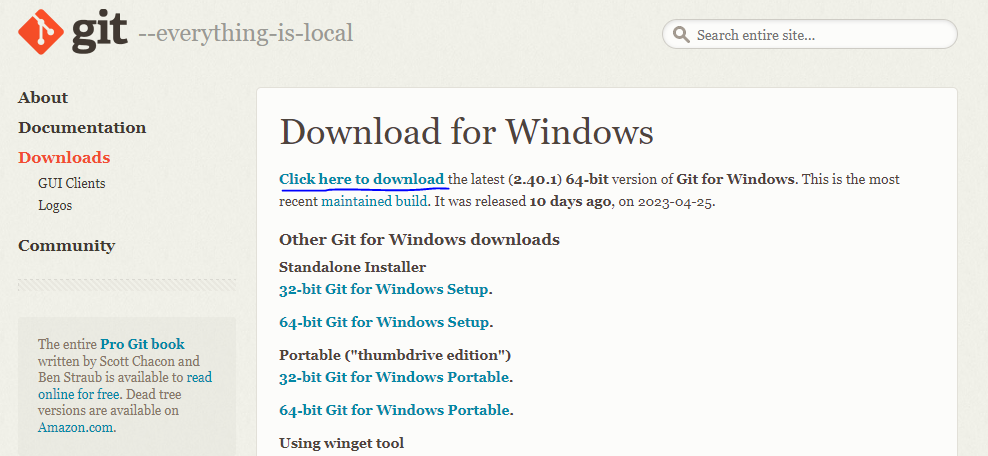988x456 pixels.
Task: Download 32-bit Git for Windows Setup
Action: click(384, 289)
